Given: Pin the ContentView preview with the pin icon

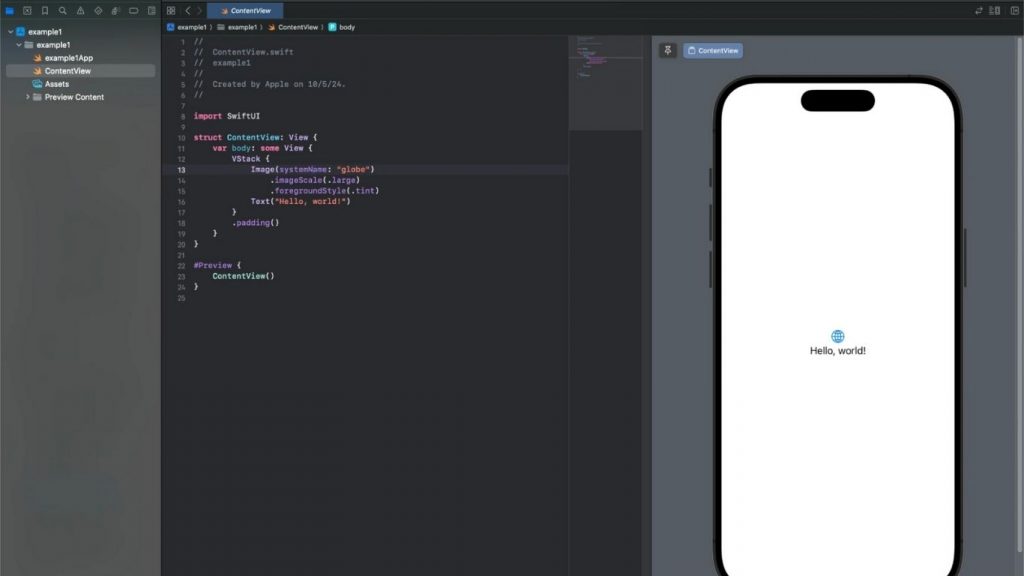Looking at the screenshot, I should [x=666, y=49].
